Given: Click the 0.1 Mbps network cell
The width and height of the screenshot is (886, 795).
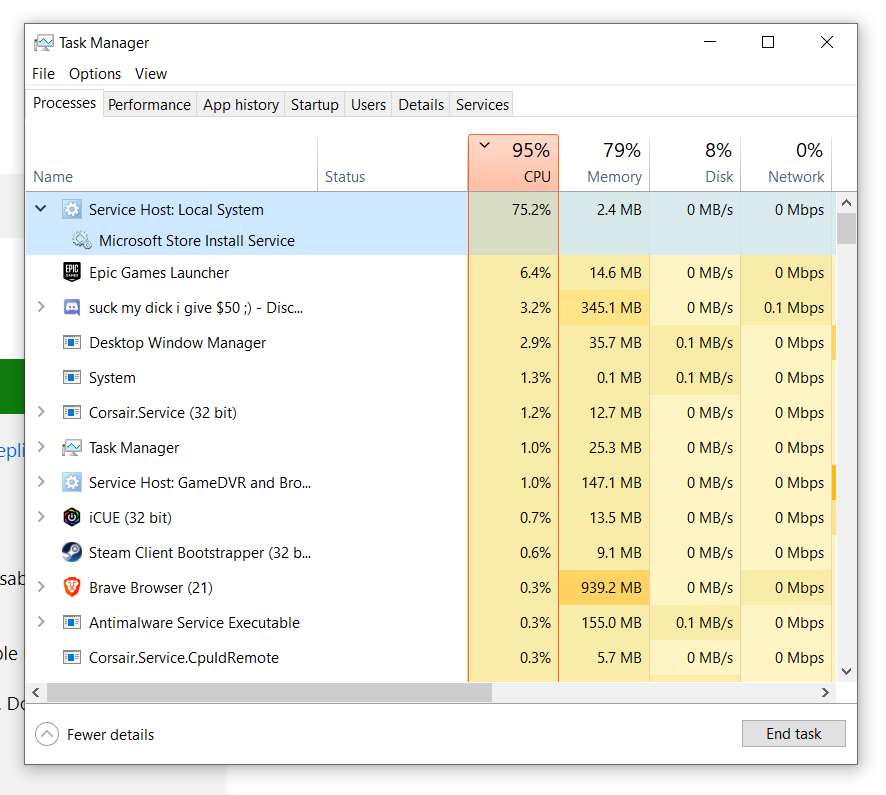Looking at the screenshot, I should click(786, 308).
